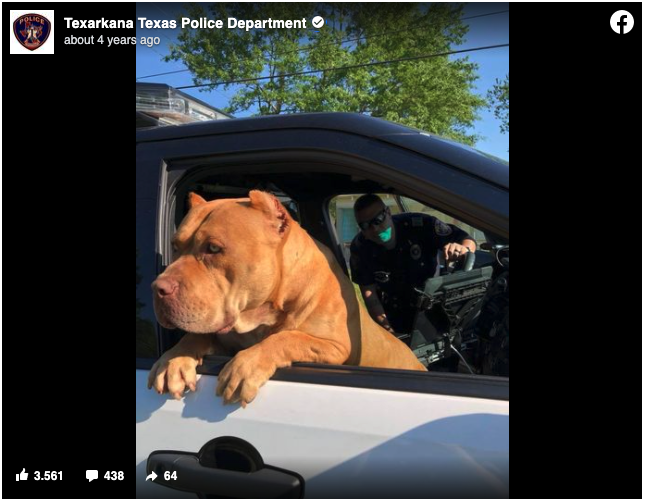Click the comment bubble icon
Image resolution: width=646 pixels, height=504 pixels.
[92, 476]
